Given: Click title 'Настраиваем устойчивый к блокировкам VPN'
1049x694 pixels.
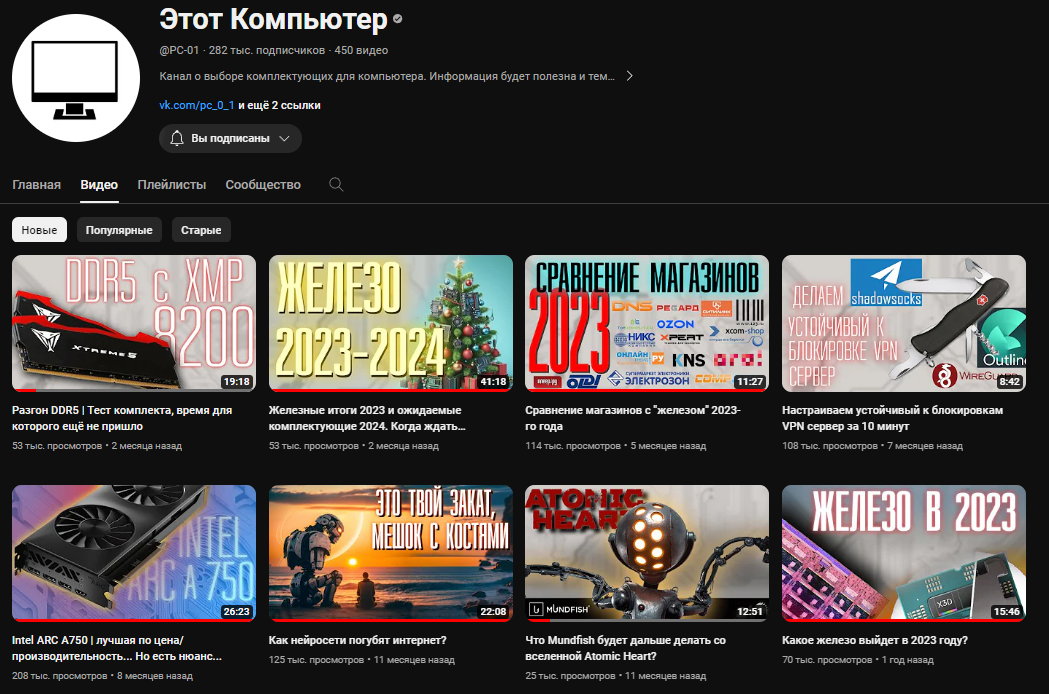Looking at the screenshot, I should [x=892, y=418].
